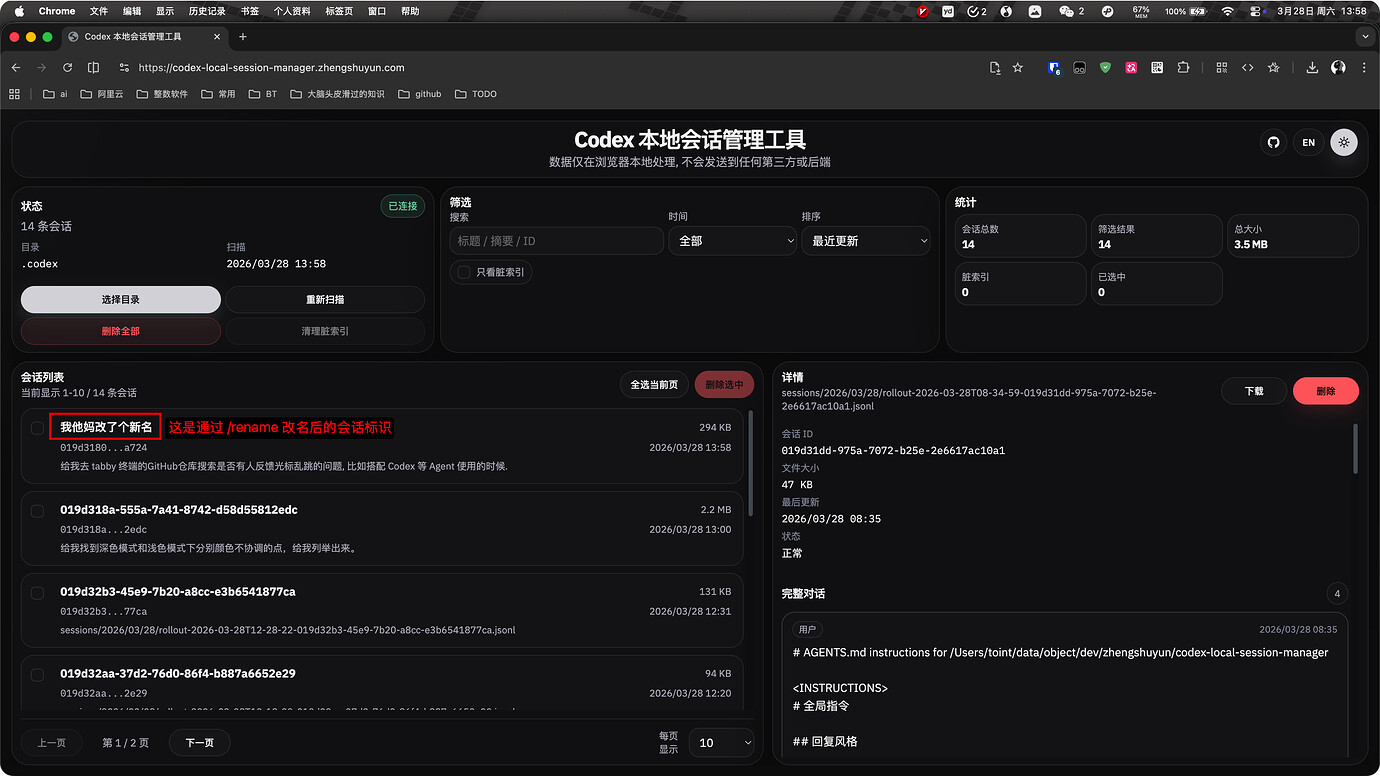Screen dimensions: 1380x776
Task: Open the 每页显示 dropdown showing 10
Action: click(721, 743)
